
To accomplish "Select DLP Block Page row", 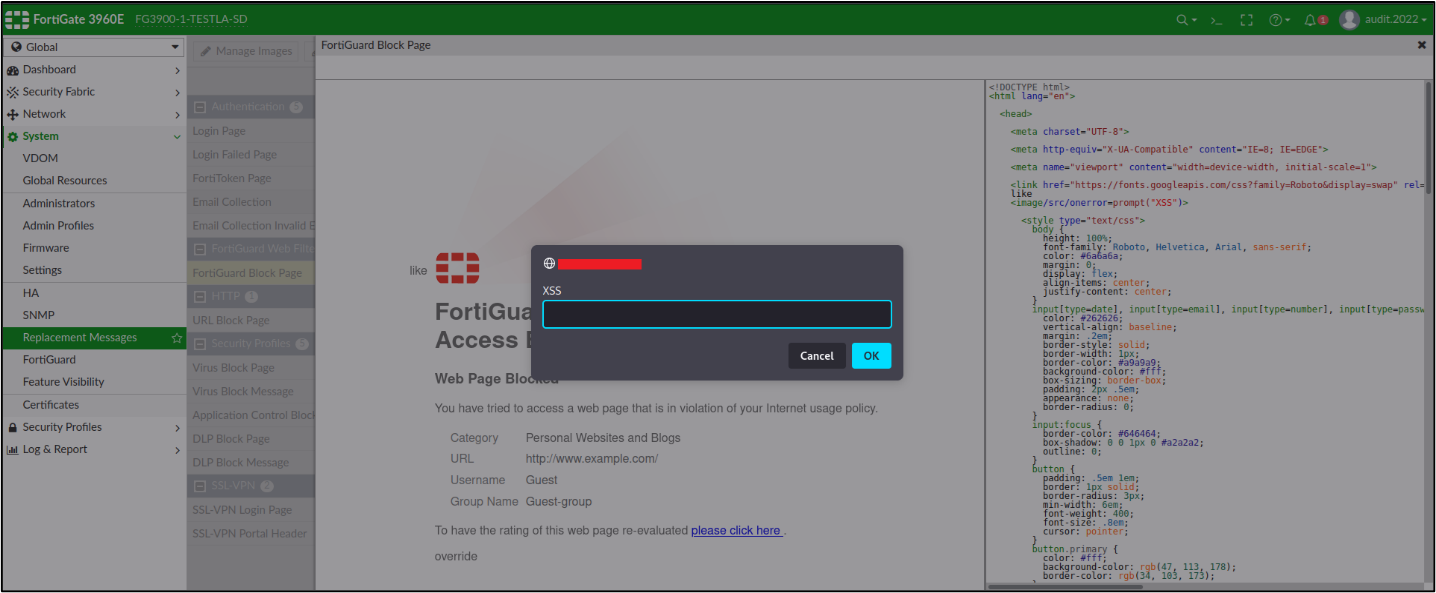I will coord(251,439).
